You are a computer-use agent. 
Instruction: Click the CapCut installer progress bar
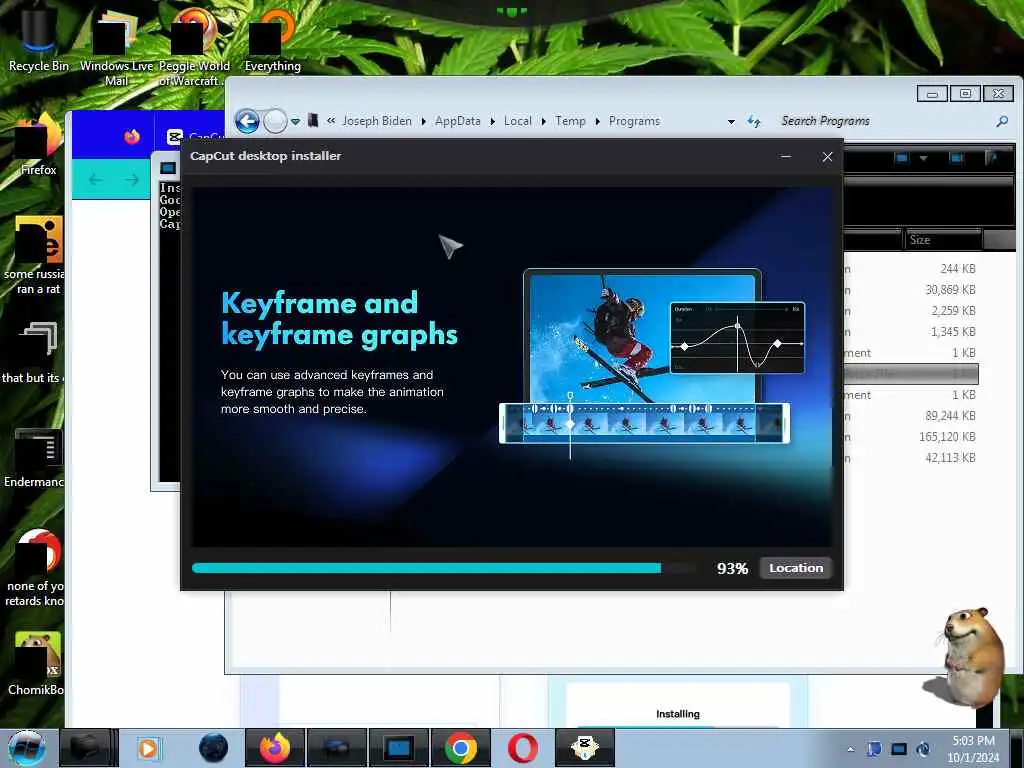(x=444, y=568)
